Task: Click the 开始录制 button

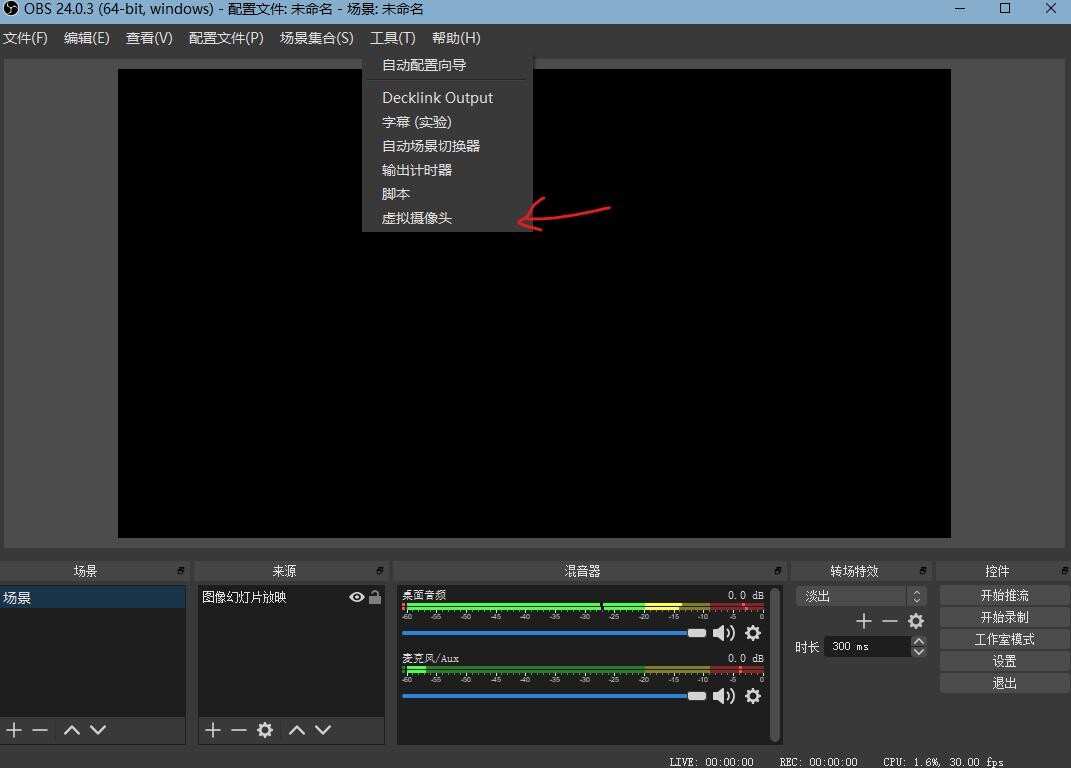Action: (x=1004, y=617)
